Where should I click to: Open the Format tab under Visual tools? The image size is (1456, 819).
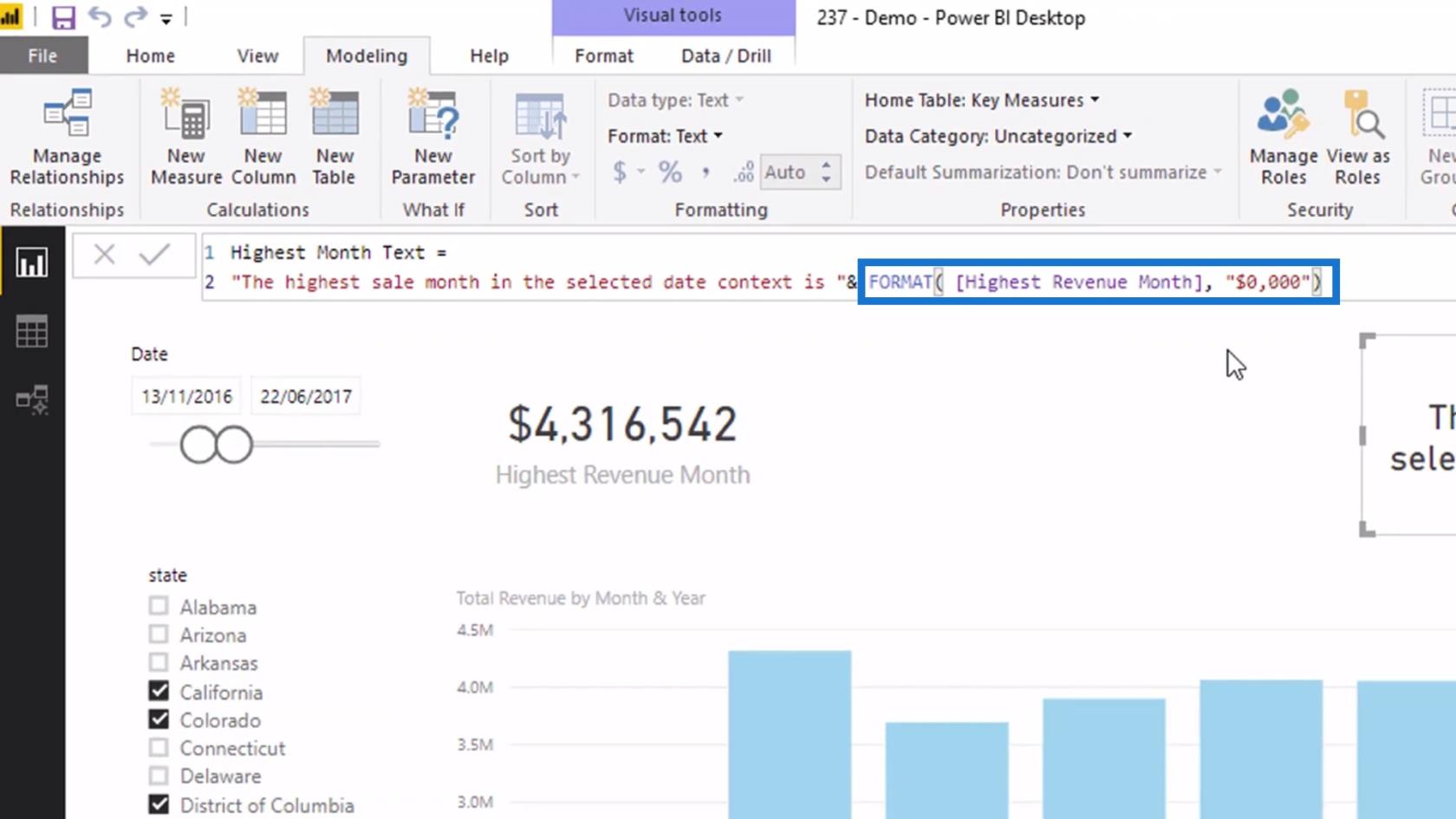pyautogui.click(x=603, y=55)
